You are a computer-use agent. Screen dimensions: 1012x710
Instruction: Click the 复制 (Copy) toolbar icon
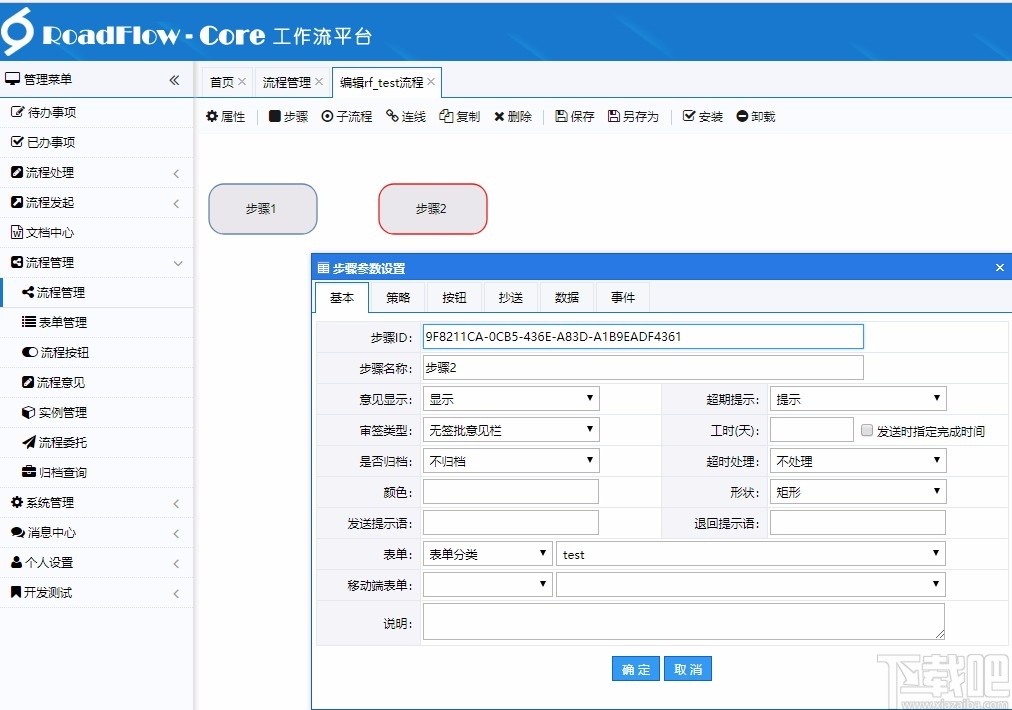[459, 116]
